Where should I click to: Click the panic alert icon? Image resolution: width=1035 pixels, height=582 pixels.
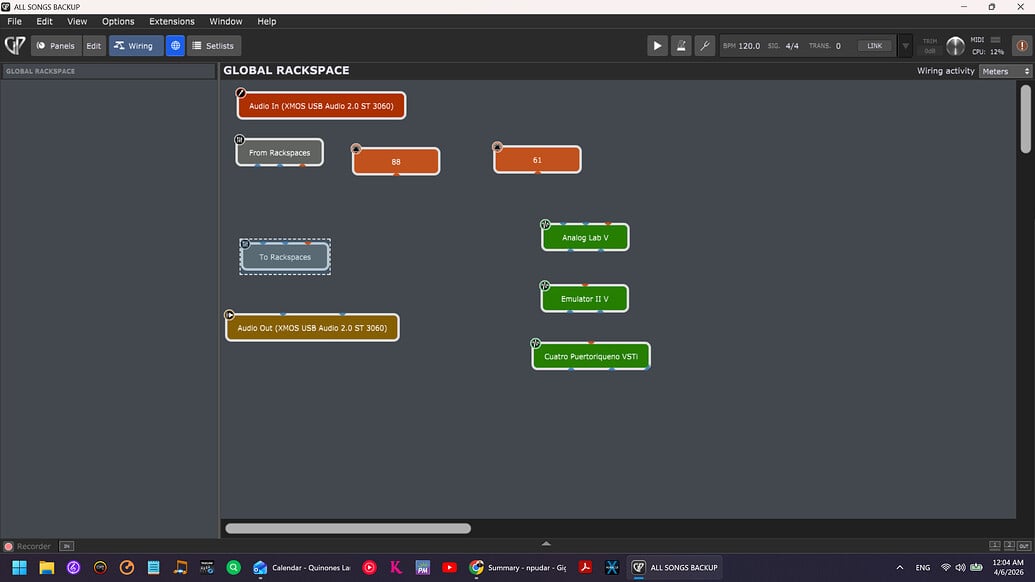point(1021,45)
